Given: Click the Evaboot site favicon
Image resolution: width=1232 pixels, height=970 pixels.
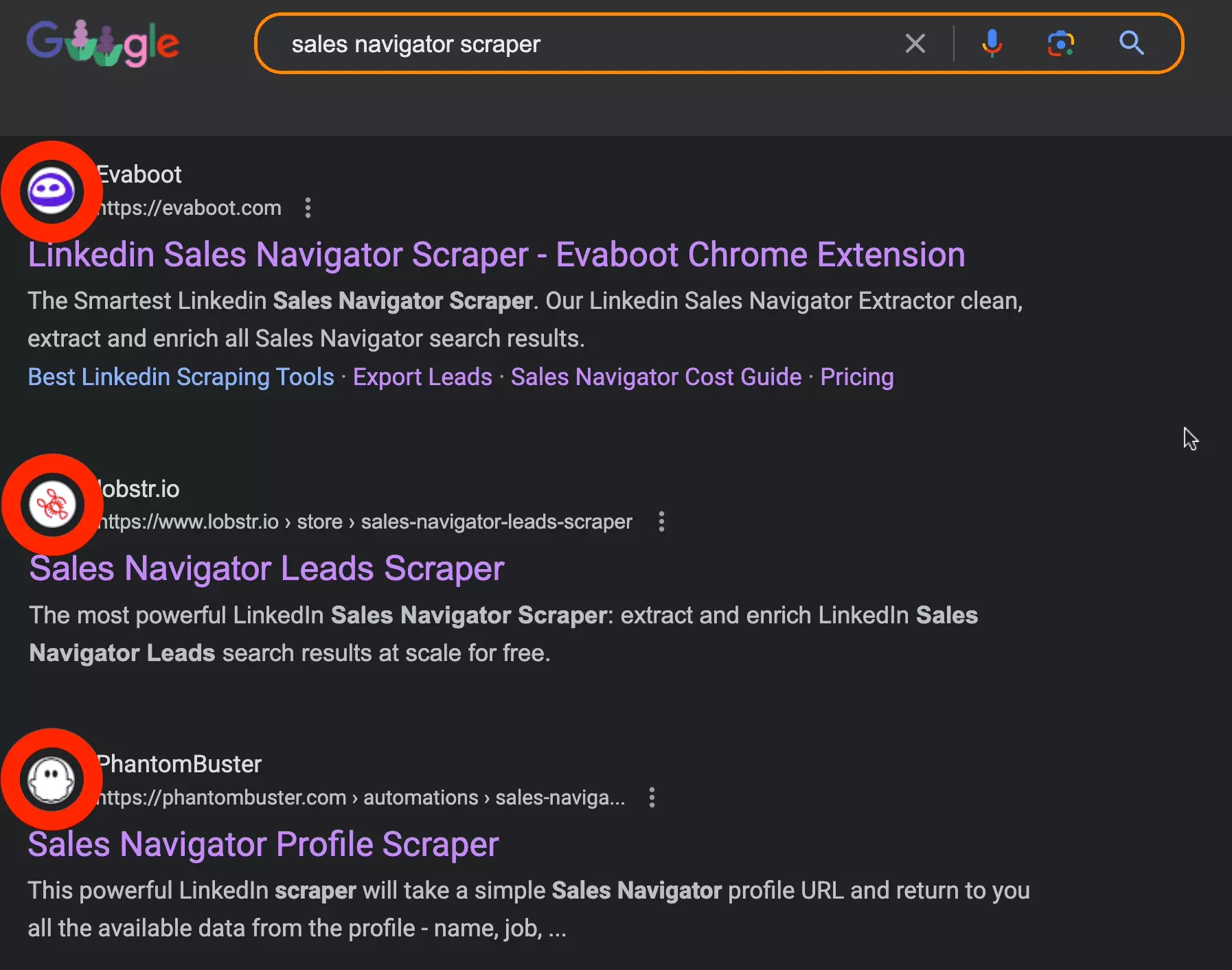Looking at the screenshot, I should 52,191.
